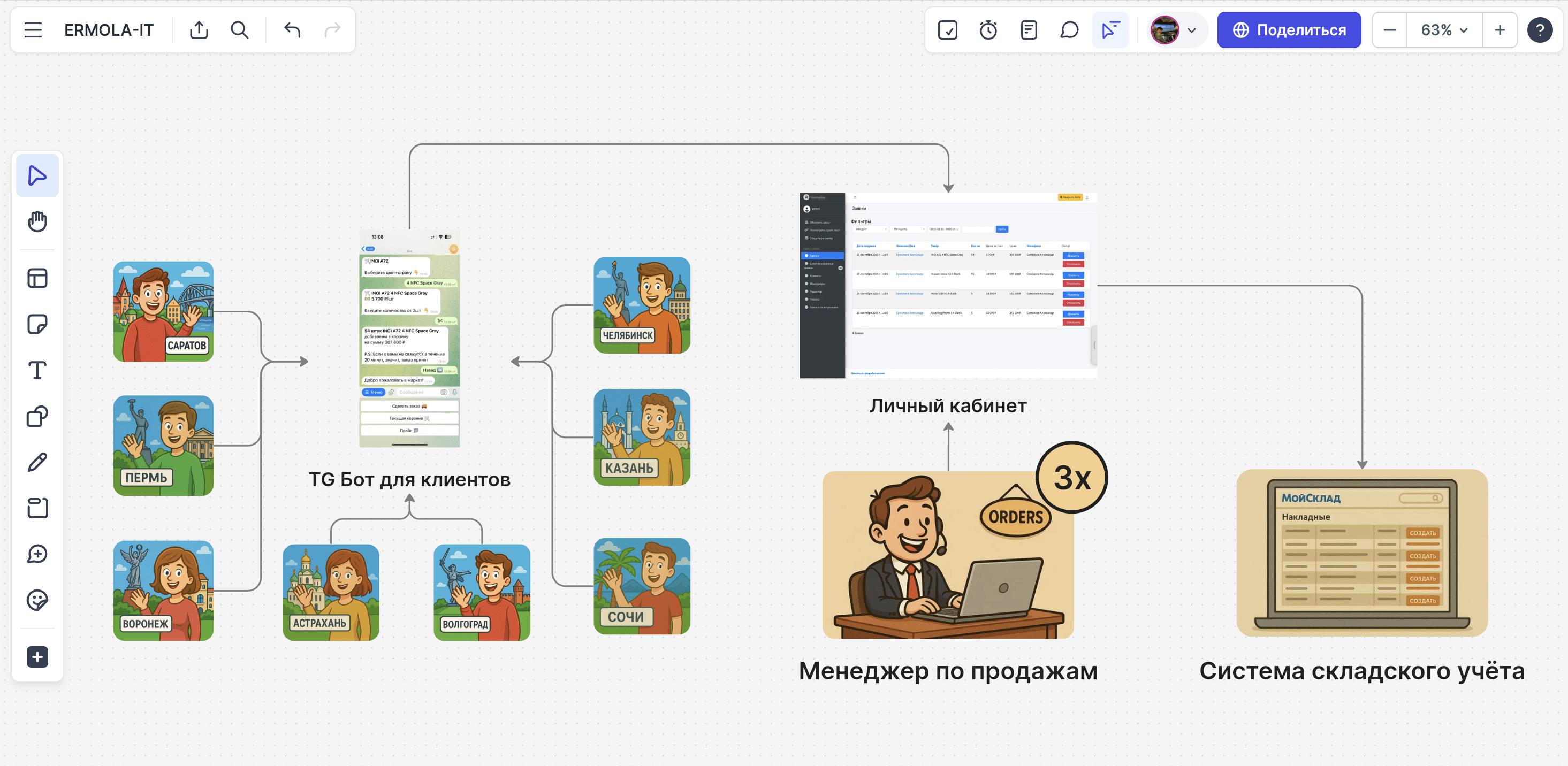Viewport: 1568px width, 766px height.
Task: Open the 63% zoom level dropdown
Action: (1444, 30)
